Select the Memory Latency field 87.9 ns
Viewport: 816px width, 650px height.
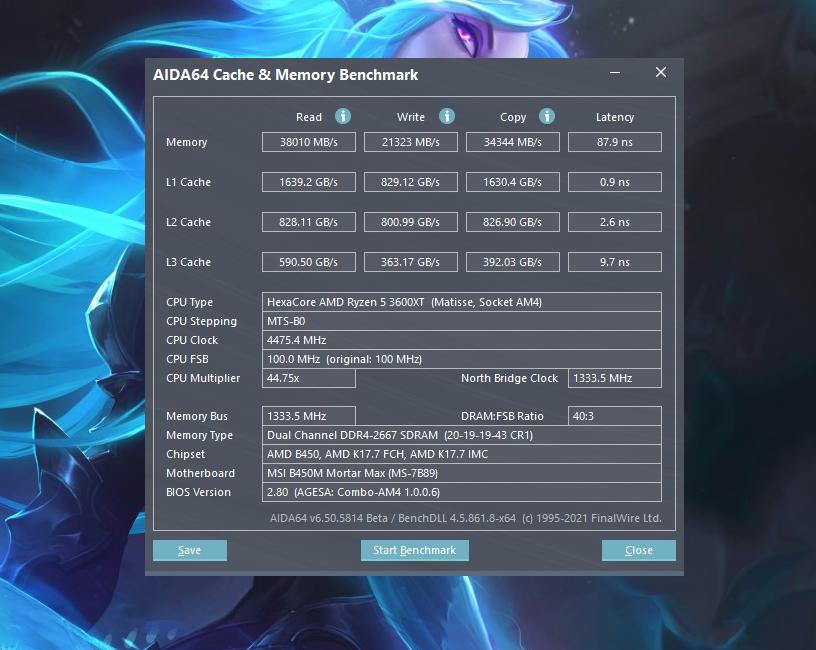(614, 142)
